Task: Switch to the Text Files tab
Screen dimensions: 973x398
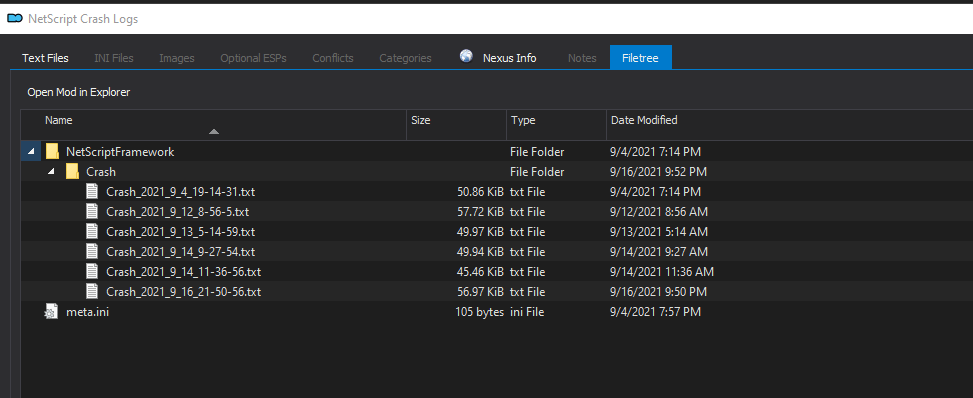Action: pyautogui.click(x=45, y=58)
